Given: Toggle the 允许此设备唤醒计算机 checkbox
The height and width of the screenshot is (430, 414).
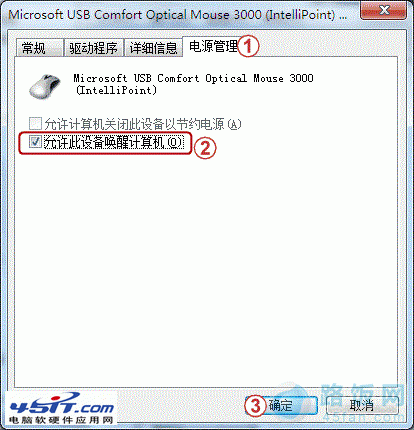Looking at the screenshot, I should click(x=35, y=142).
